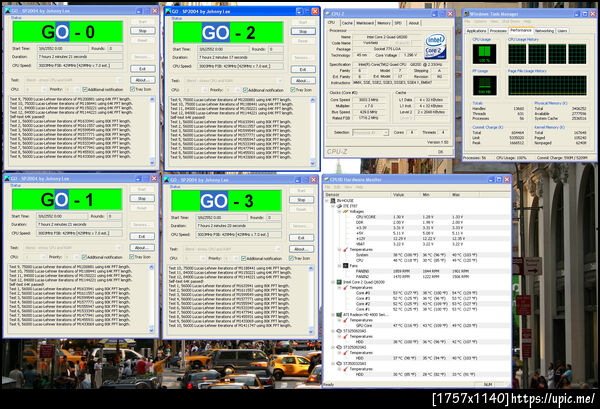Click the PF Usage gauge in Task Manager
Screen dimensions: 600x409
484,85
